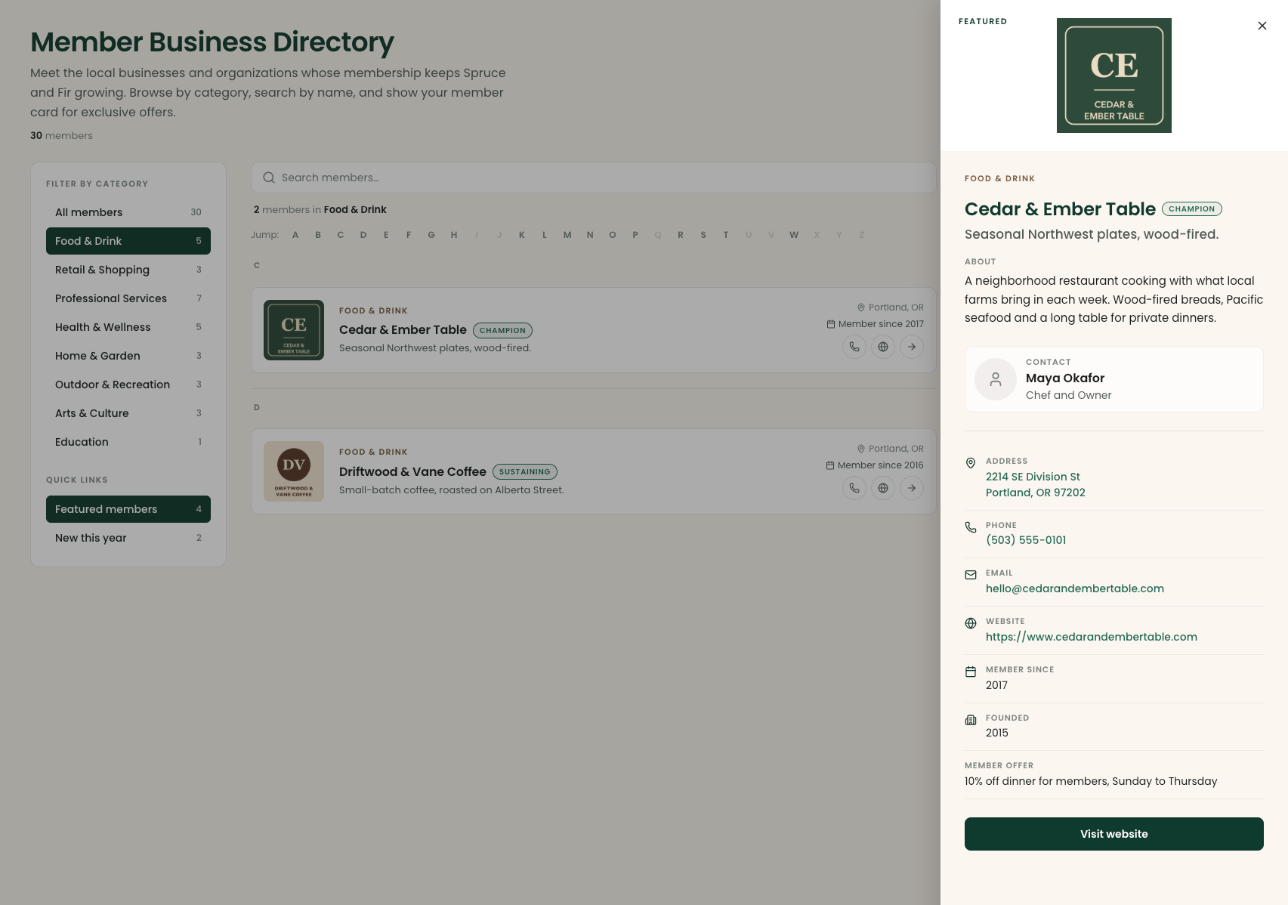Click the DV Driftwood & Vane Coffee logo

(x=294, y=471)
